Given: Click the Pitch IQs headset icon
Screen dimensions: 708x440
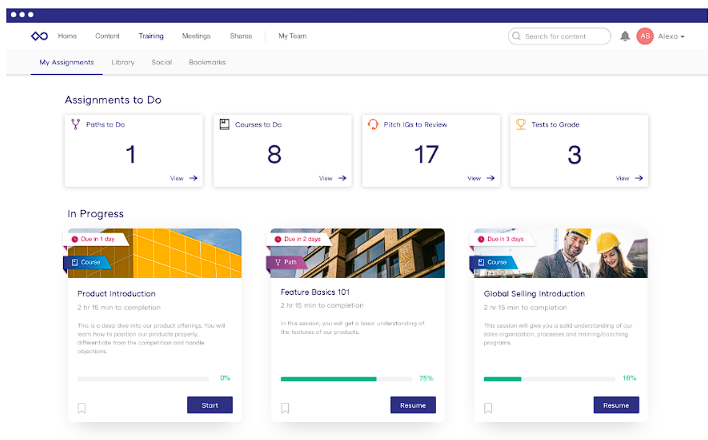Looking at the screenshot, I should point(373,125).
